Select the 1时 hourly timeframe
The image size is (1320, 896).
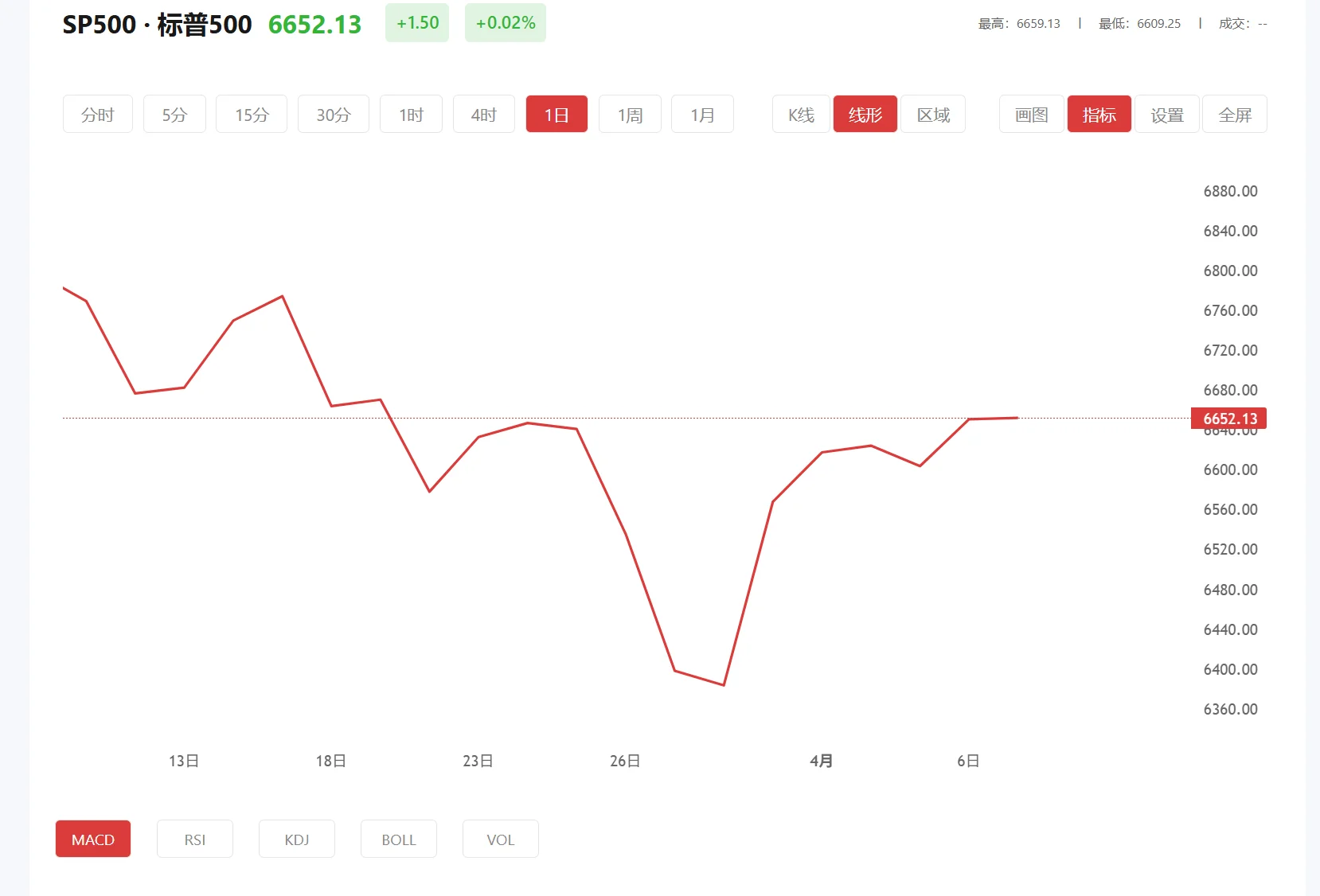click(x=410, y=114)
